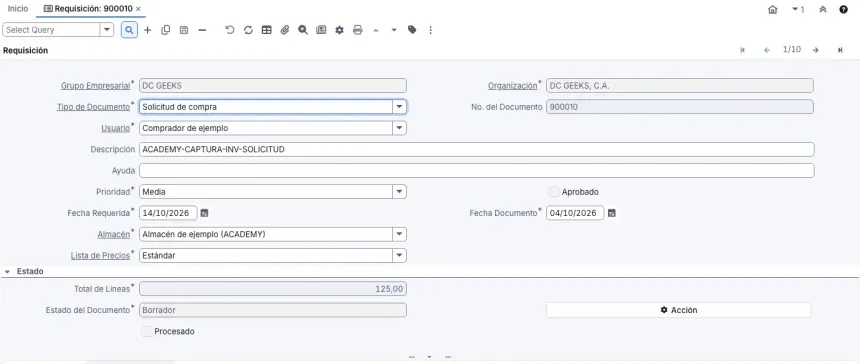Open the three-dot More options menu
860x364 pixels.
430,30
